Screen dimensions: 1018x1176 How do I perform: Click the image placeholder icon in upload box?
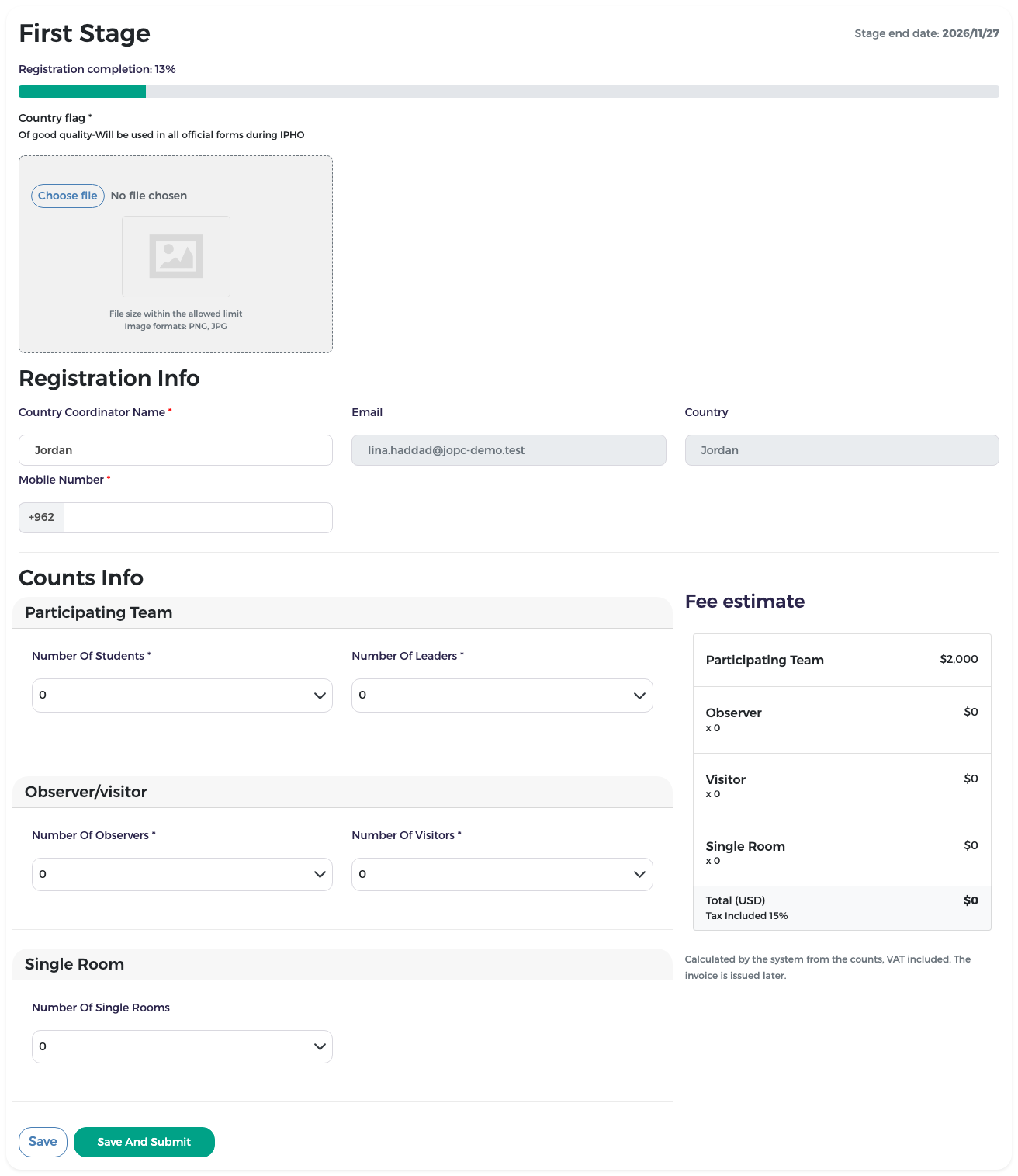coord(176,256)
